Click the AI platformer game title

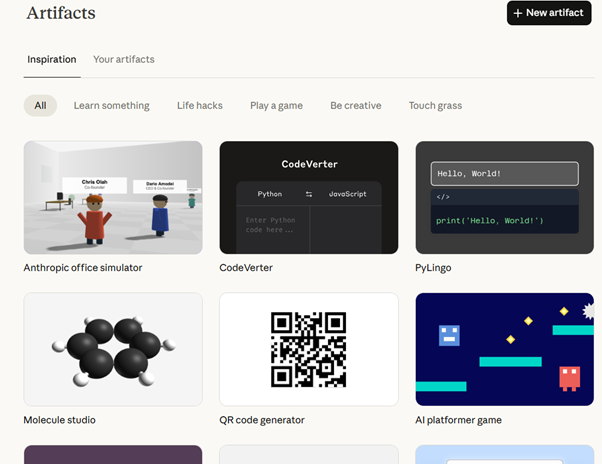[458, 420]
